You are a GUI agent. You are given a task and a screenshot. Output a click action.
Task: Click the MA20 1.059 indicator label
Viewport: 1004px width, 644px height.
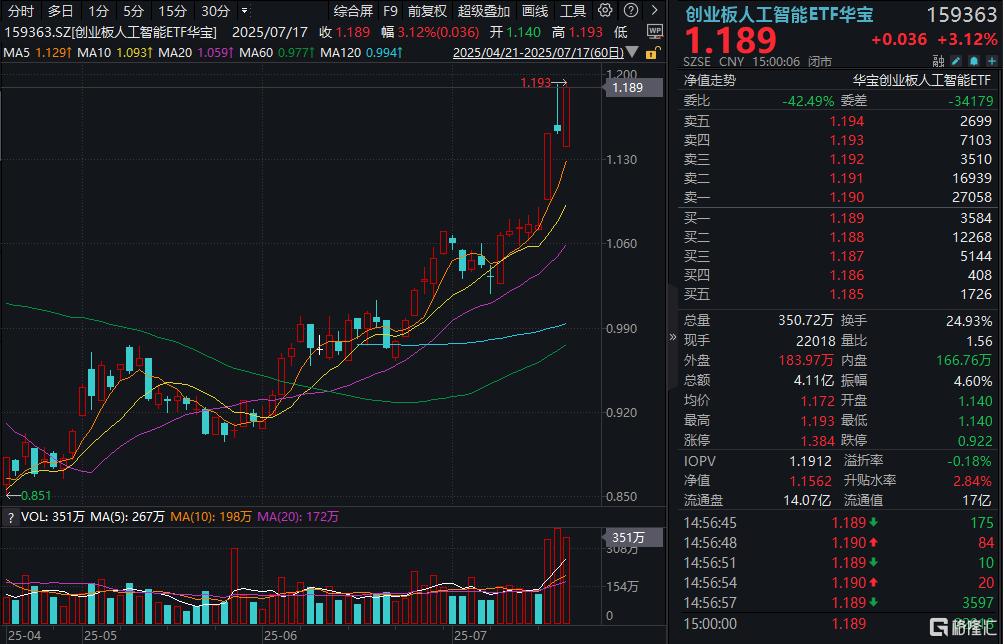[196, 52]
